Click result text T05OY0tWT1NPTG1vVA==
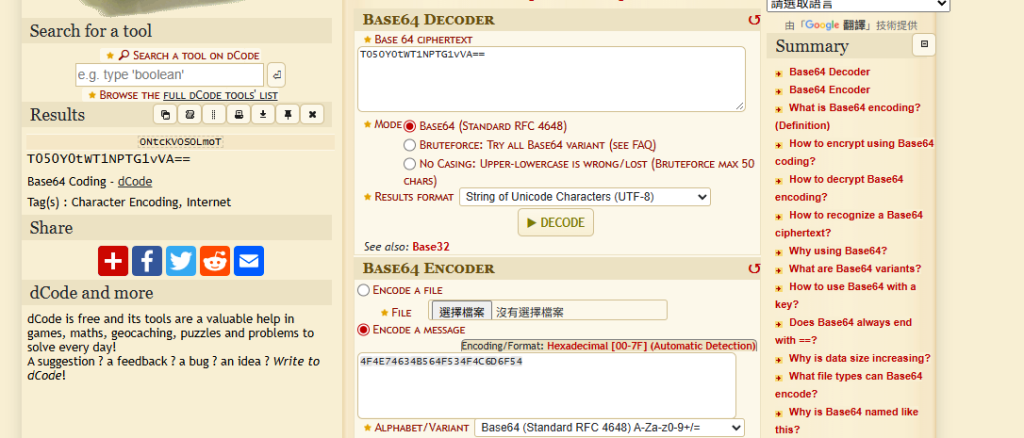Image resolution: width=1024 pixels, height=438 pixels. (x=109, y=159)
